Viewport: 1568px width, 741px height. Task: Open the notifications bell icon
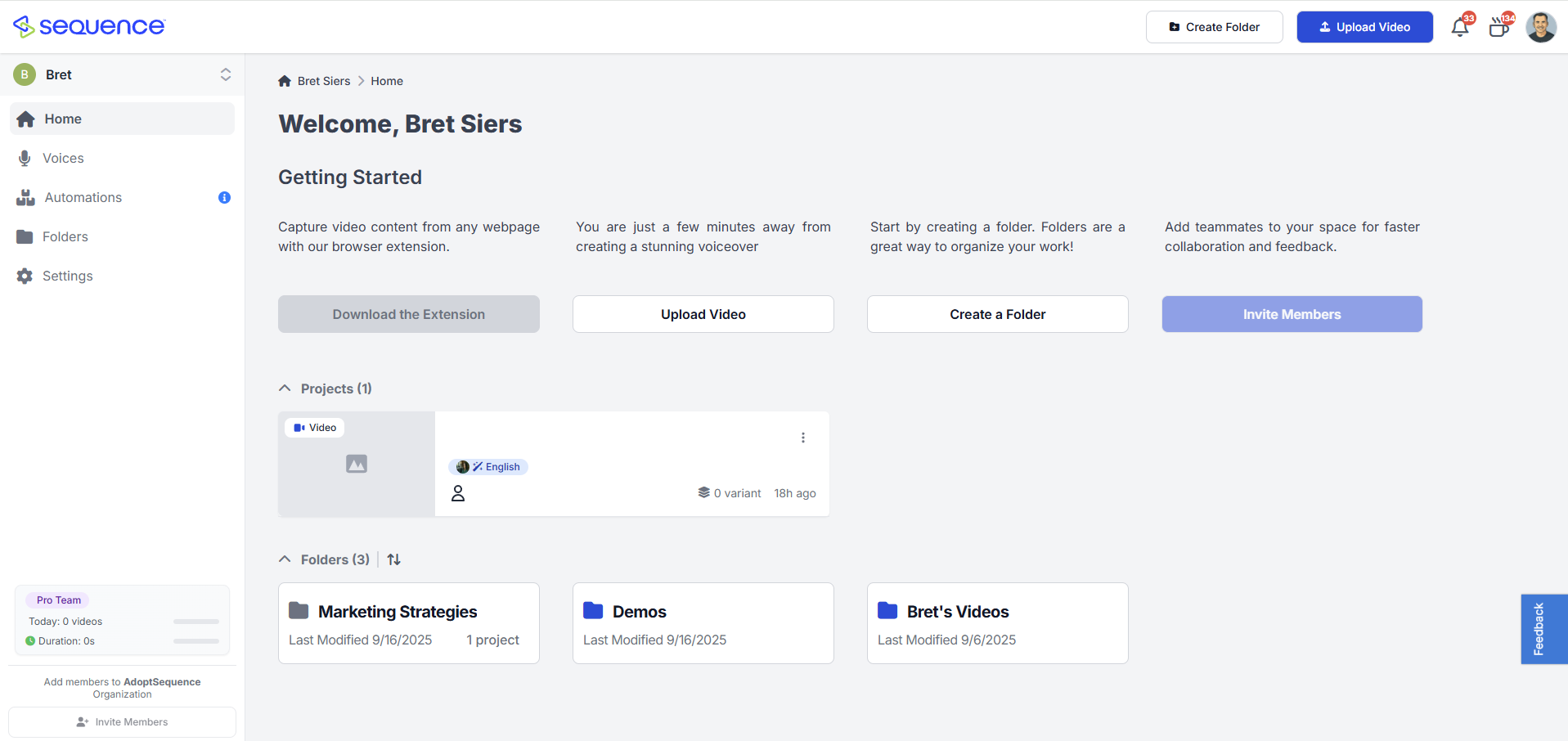click(x=1459, y=28)
